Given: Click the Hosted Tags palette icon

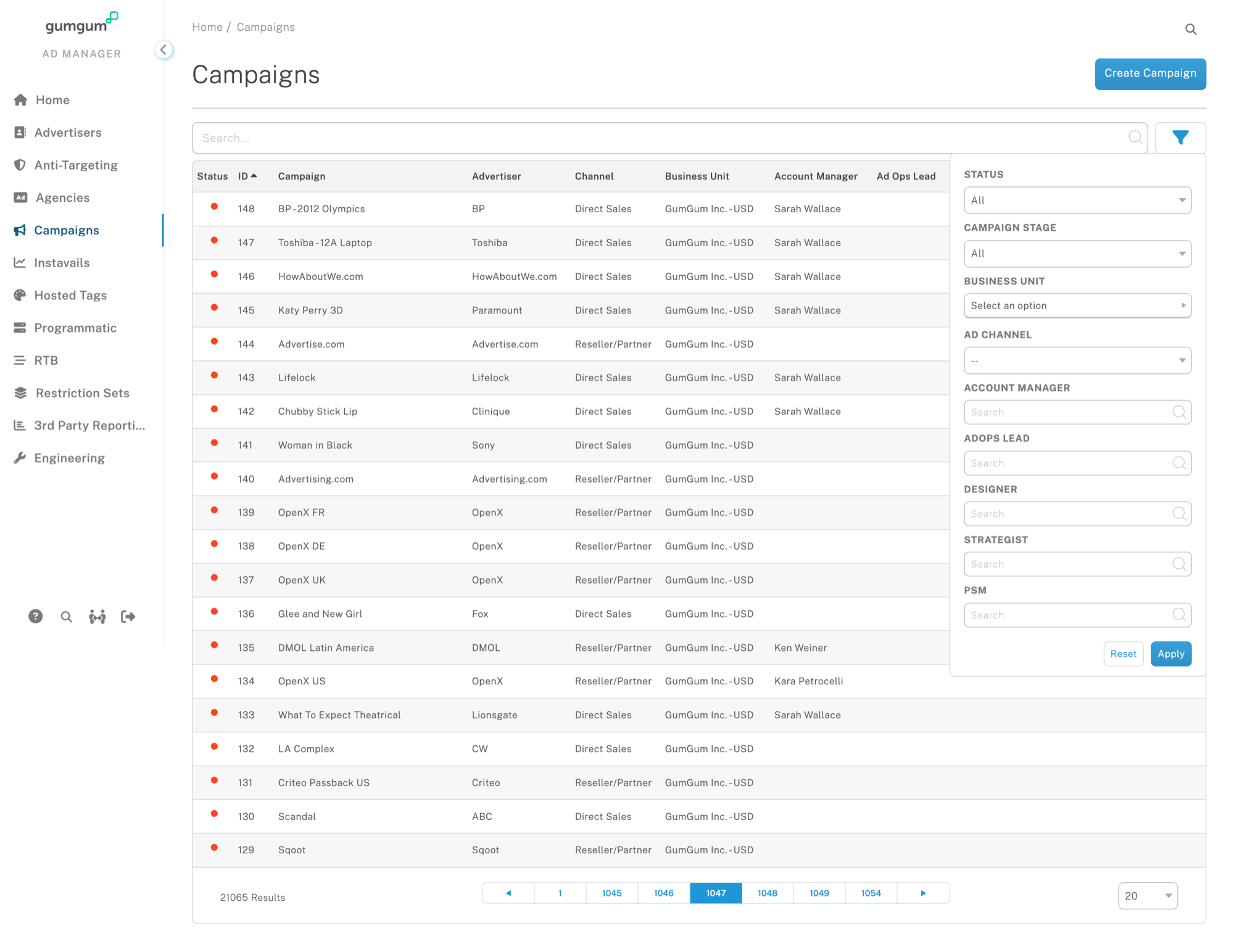Looking at the screenshot, I should pos(20,296).
